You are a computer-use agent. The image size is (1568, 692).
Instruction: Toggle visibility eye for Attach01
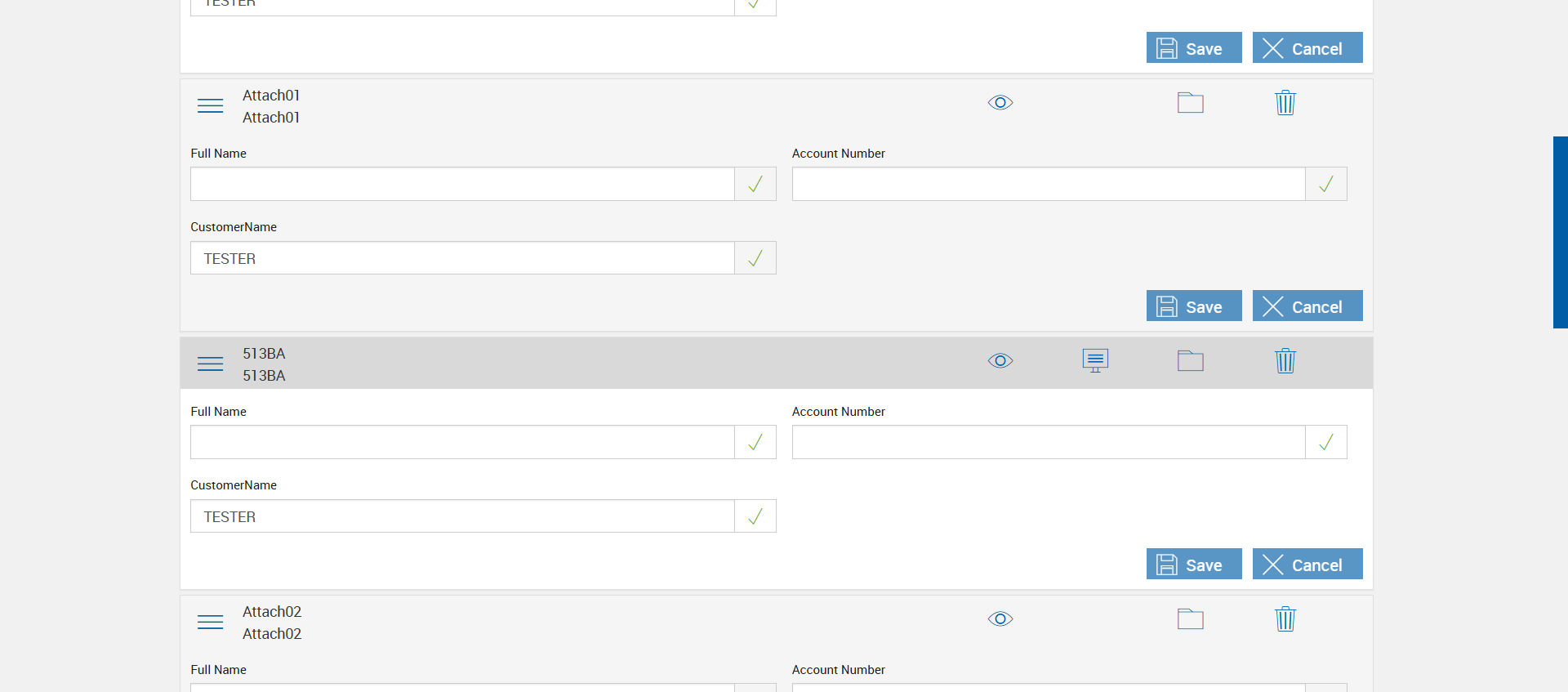1000,103
